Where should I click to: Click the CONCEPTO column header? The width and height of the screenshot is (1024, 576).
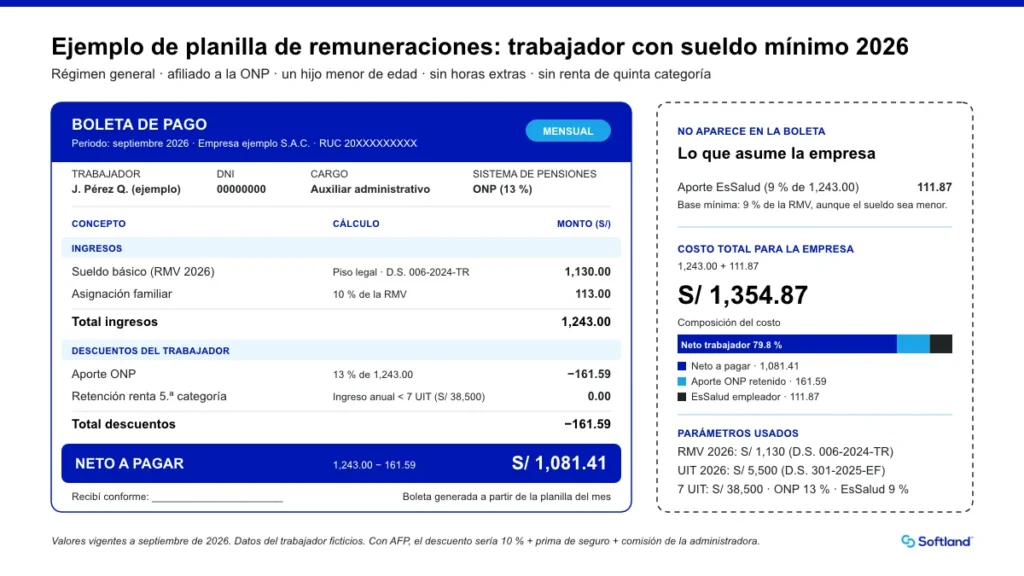(99, 223)
